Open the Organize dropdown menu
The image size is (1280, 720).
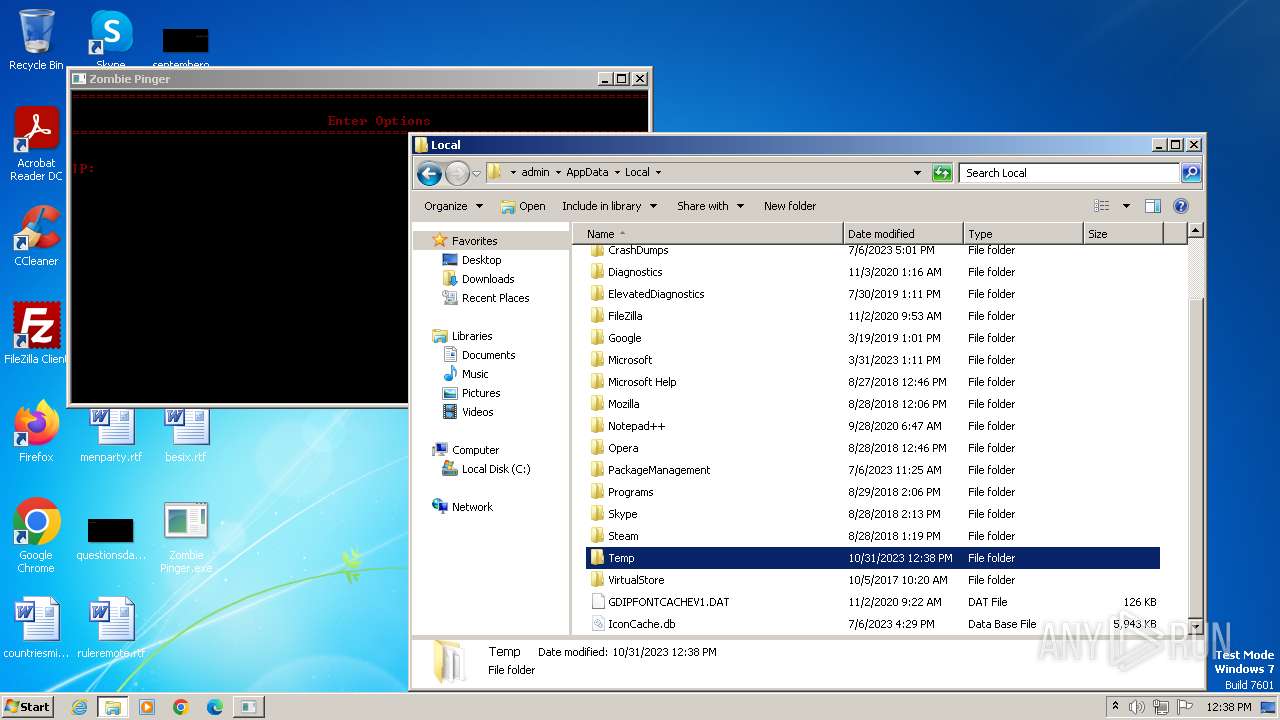click(453, 206)
